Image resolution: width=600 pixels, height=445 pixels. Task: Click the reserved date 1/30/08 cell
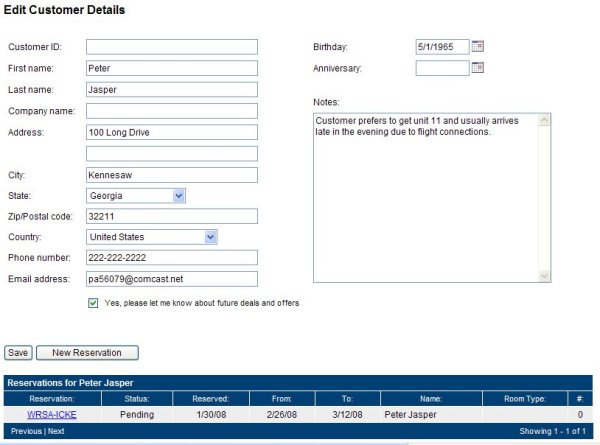[211, 414]
